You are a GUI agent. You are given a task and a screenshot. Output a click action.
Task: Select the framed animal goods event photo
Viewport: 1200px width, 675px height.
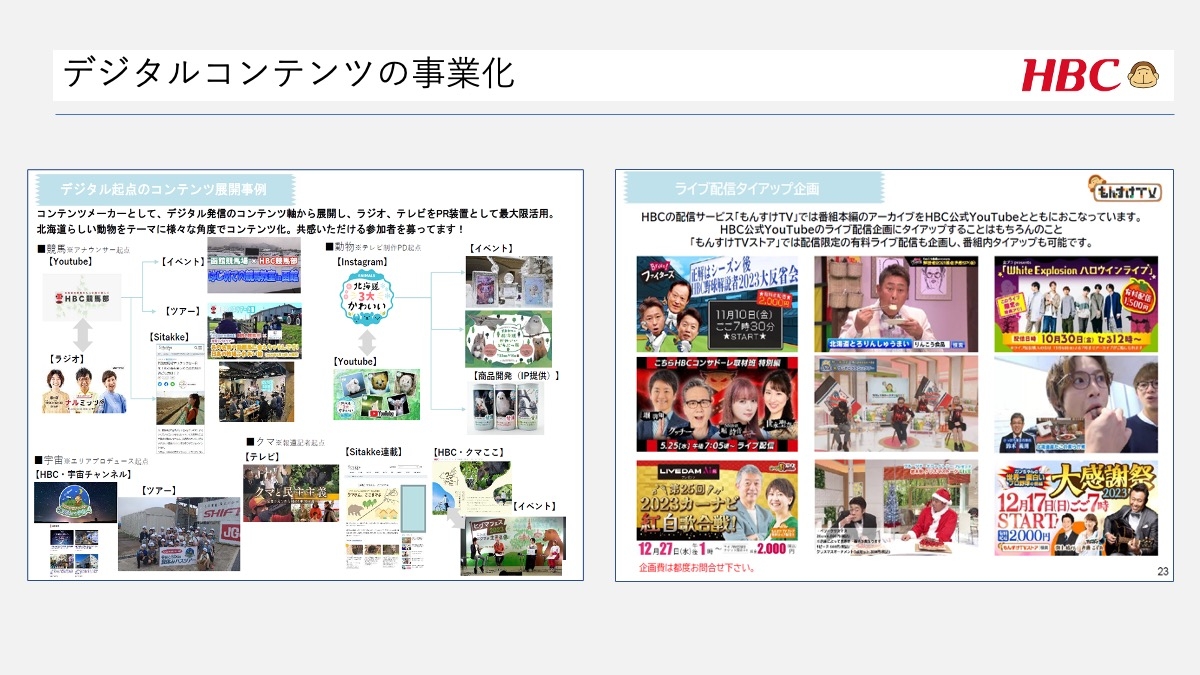pos(508,280)
